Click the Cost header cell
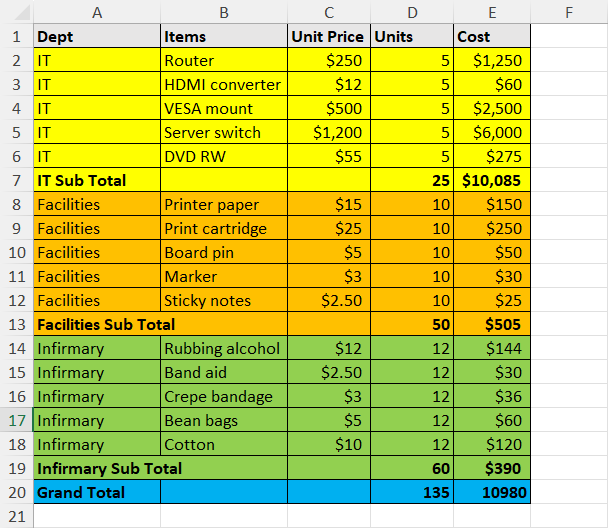 pos(492,36)
